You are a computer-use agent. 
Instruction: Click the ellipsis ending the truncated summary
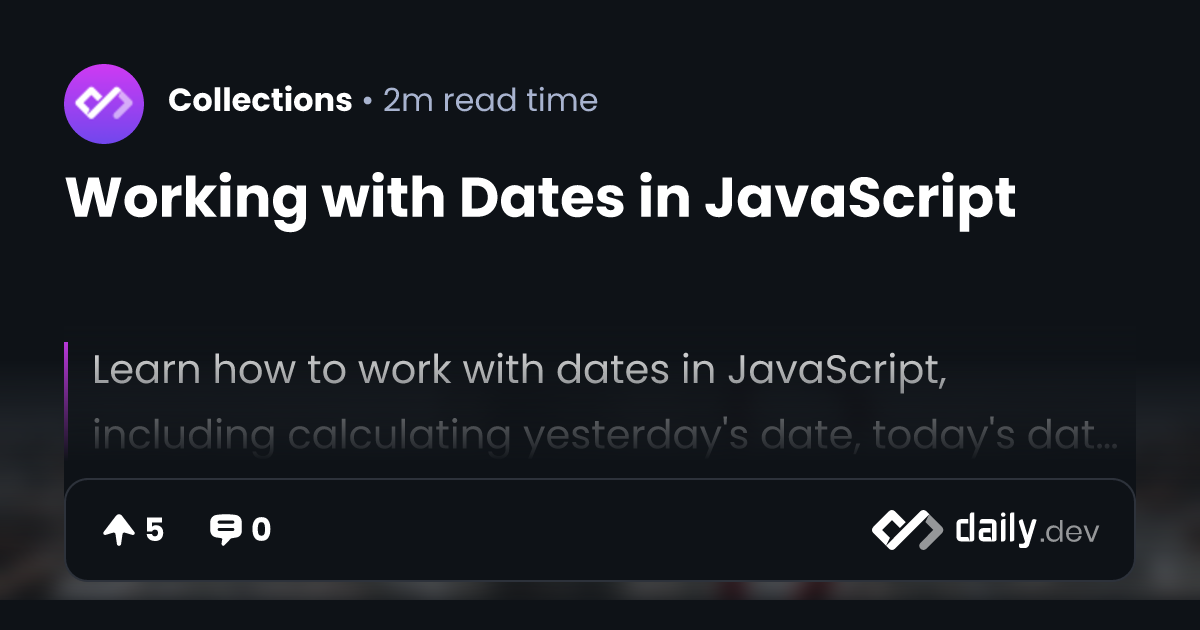pos(1105,439)
